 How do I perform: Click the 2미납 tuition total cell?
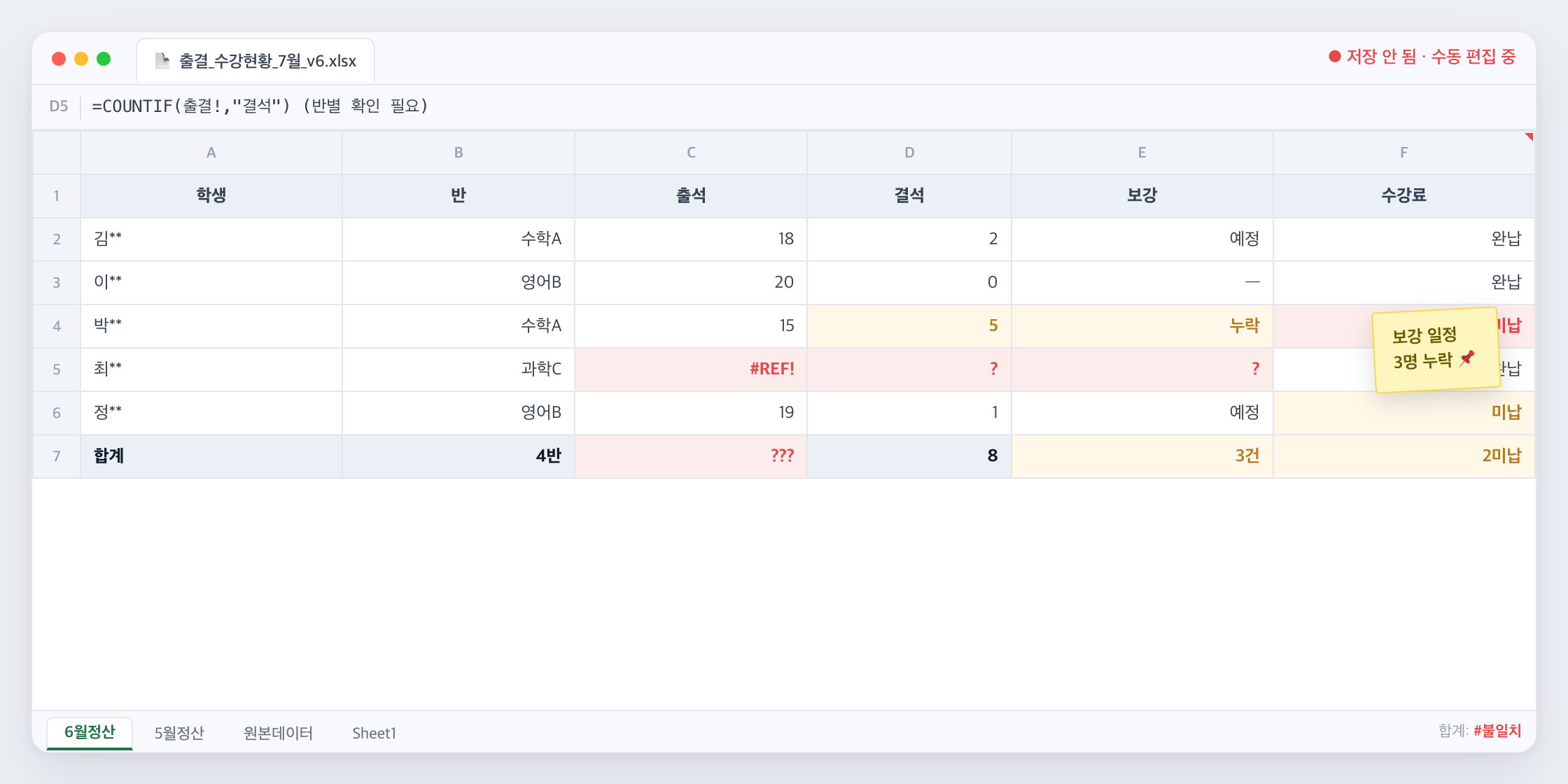click(1403, 456)
